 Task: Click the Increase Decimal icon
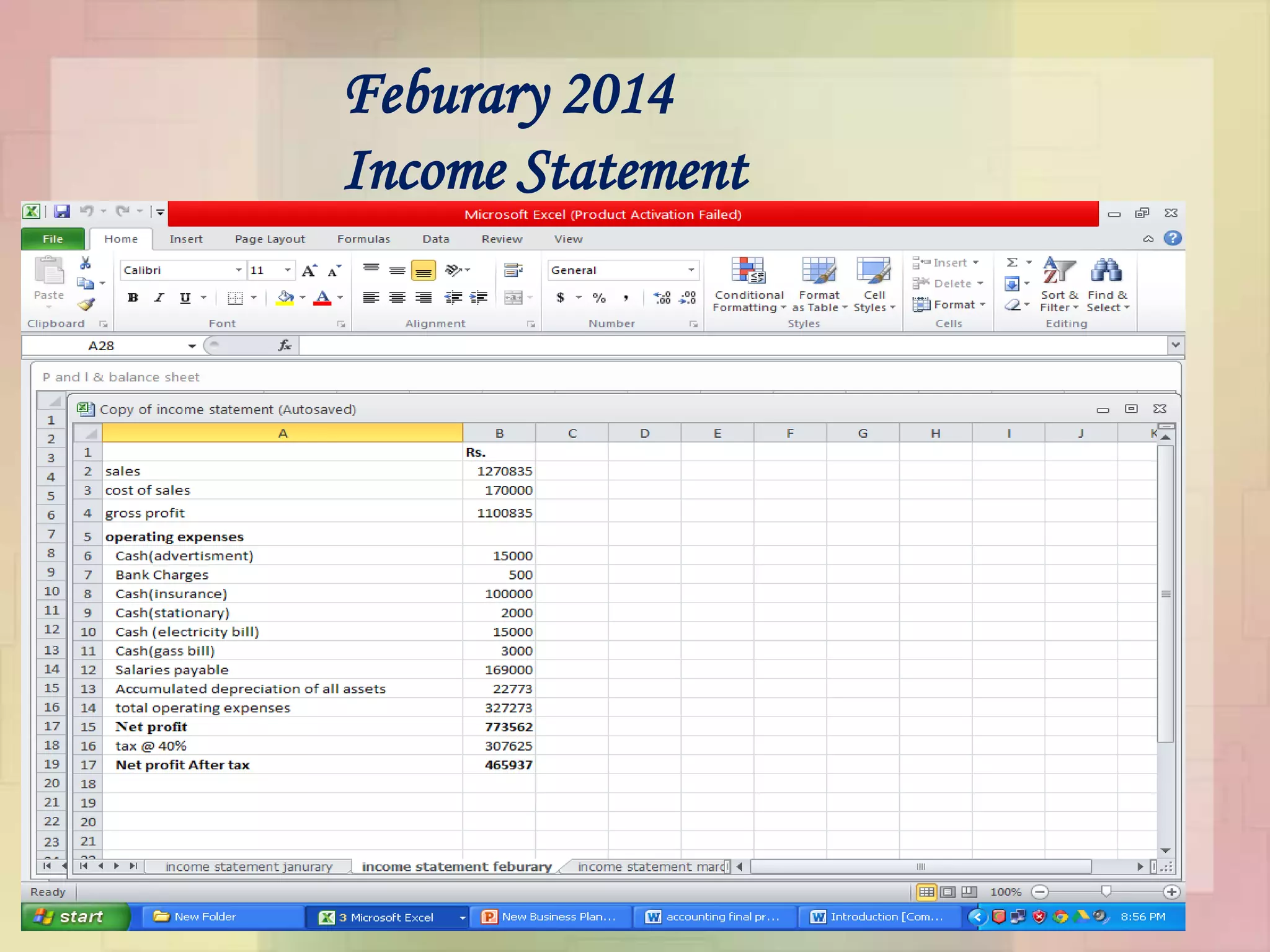[x=662, y=298]
